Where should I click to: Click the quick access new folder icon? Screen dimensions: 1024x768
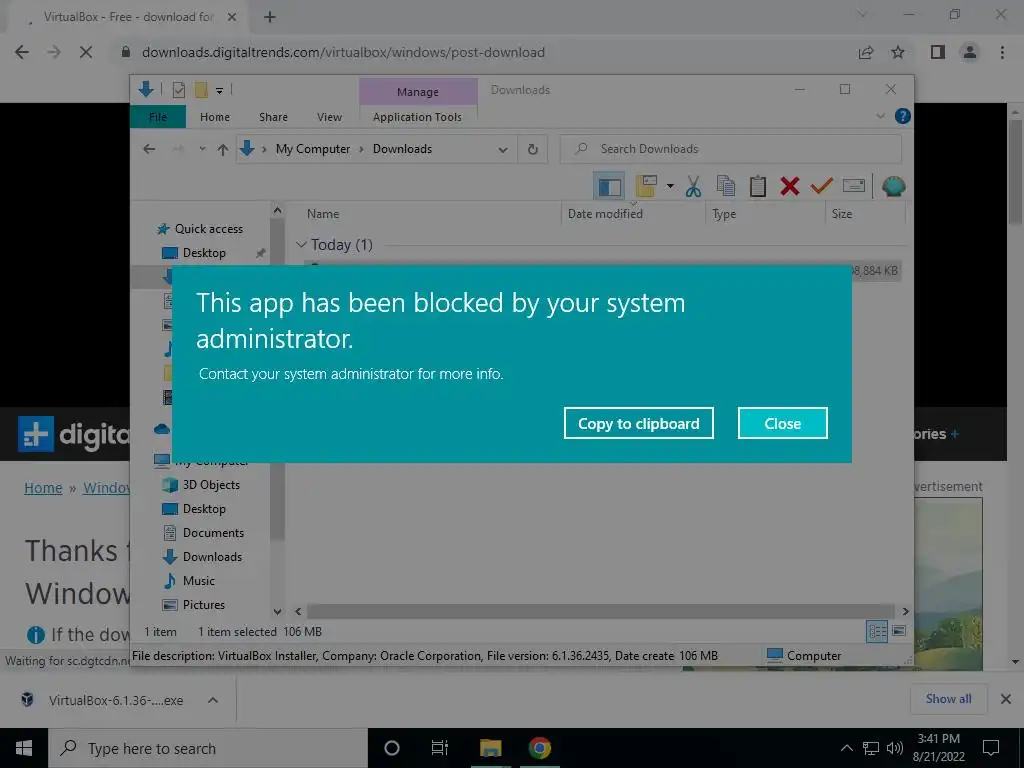(x=201, y=90)
